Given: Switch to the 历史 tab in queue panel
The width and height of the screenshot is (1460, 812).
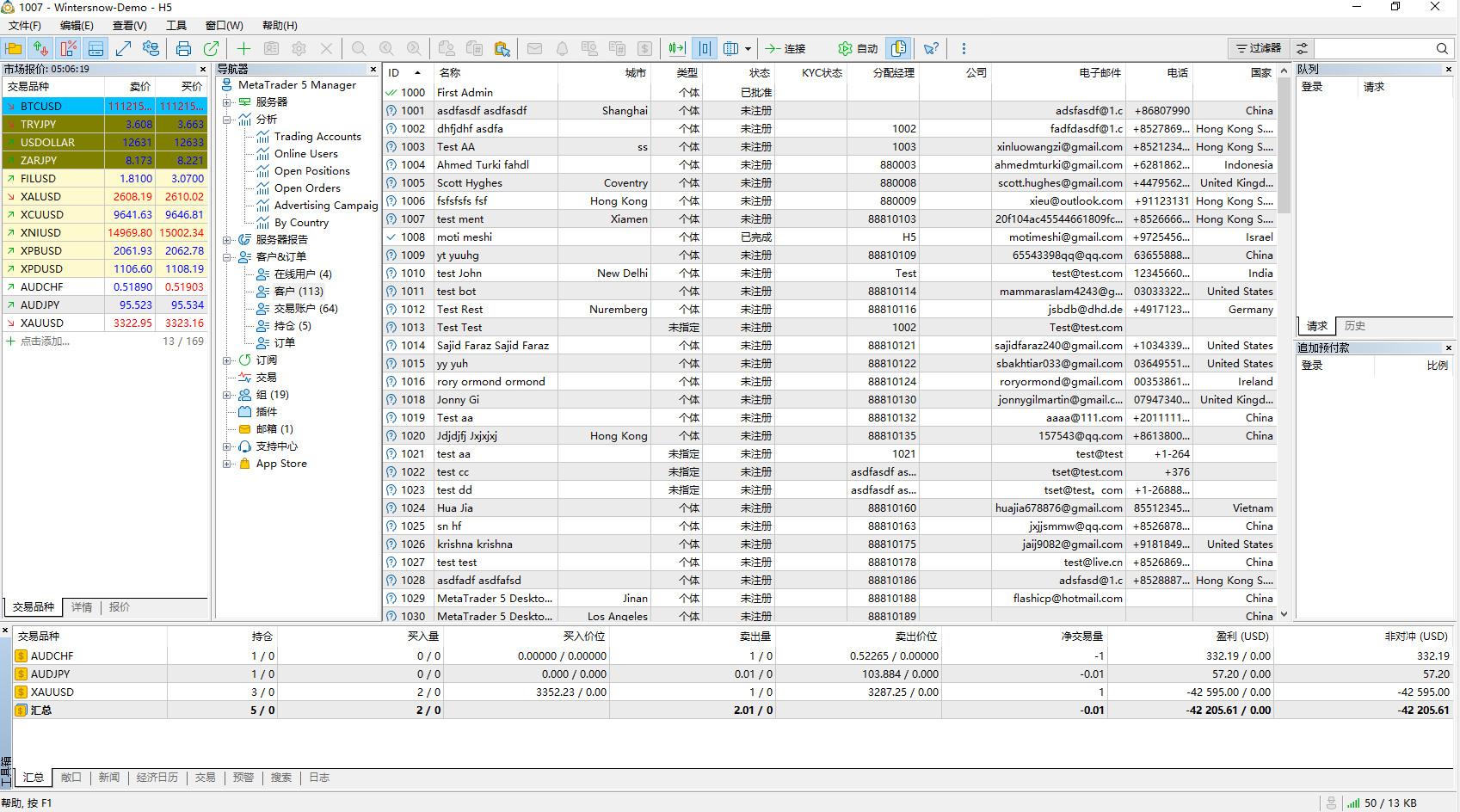Looking at the screenshot, I should [x=1355, y=326].
